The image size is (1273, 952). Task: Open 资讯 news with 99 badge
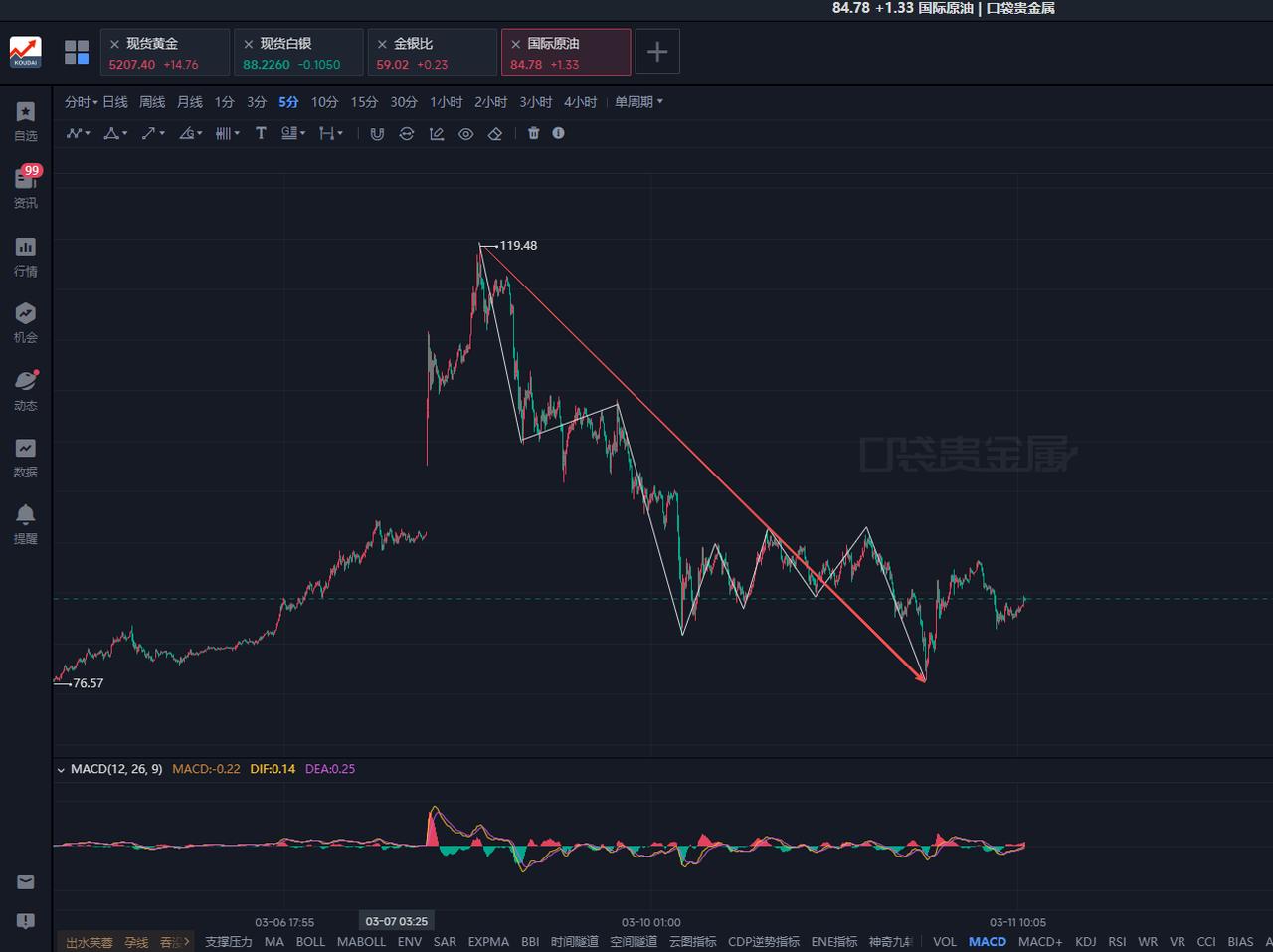coord(26,188)
